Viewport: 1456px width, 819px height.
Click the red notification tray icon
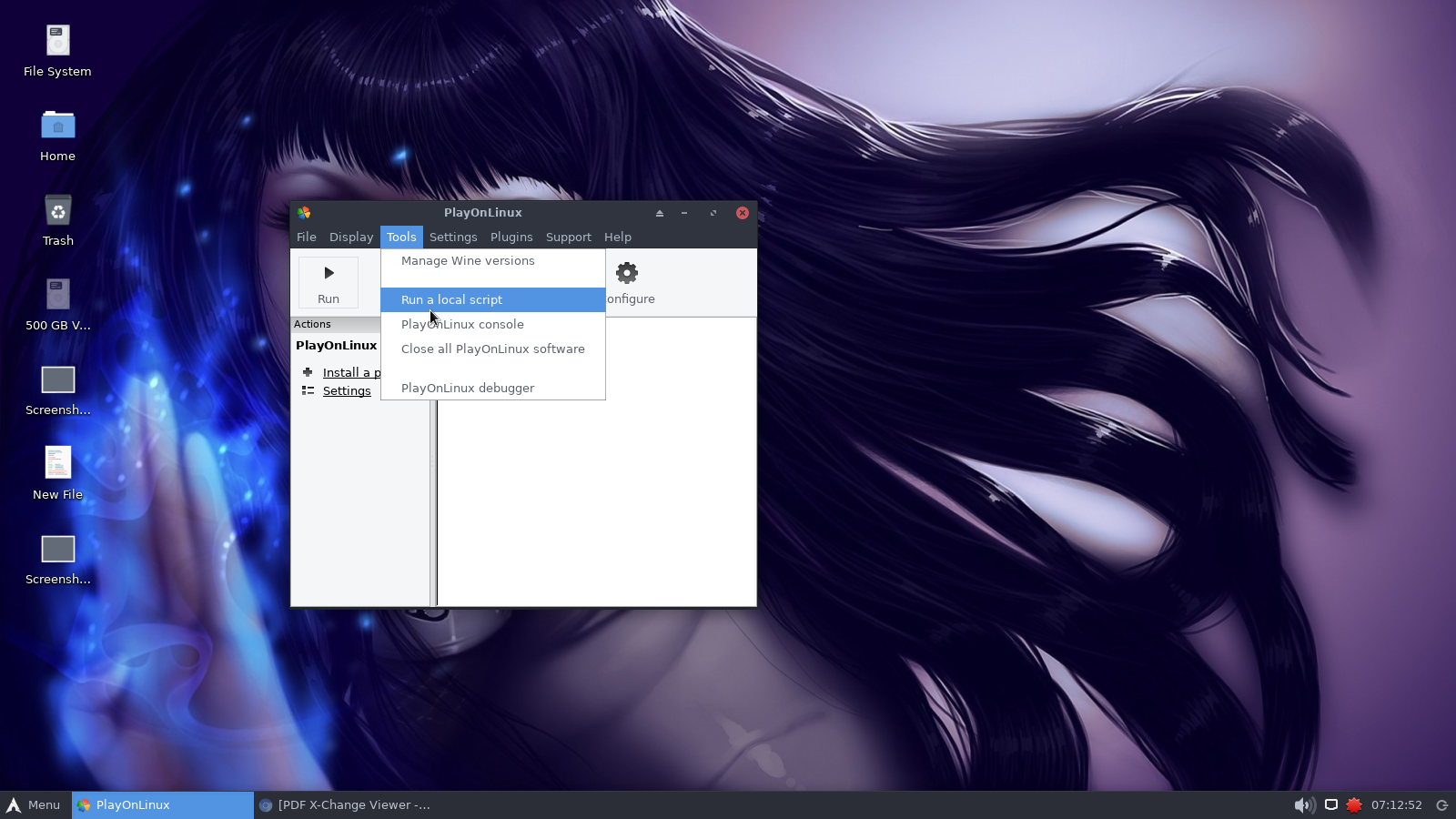tap(1354, 805)
